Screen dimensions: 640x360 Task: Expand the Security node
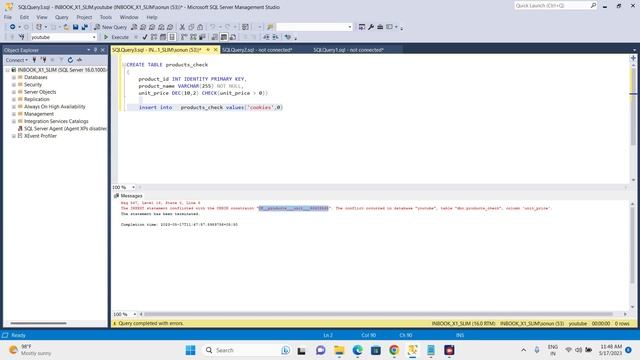(x=14, y=84)
